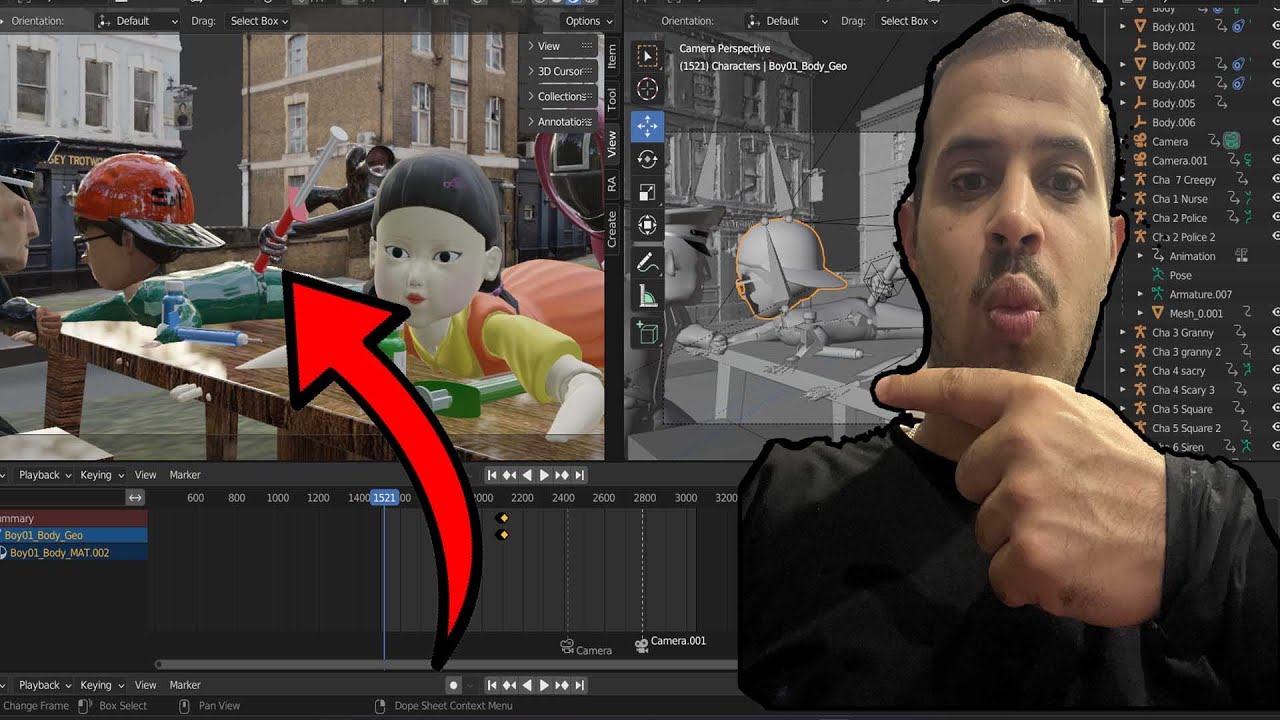1280x720 pixels.
Task: Select the 3D Cursor tool
Action: click(647, 90)
